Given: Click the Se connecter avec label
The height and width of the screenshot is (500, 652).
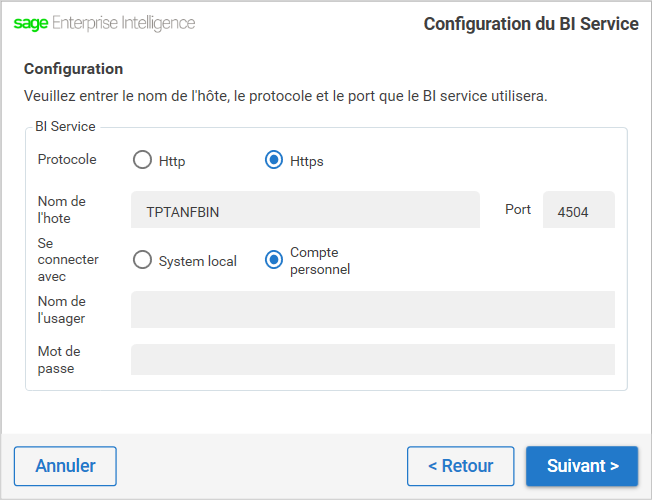Looking at the screenshot, I should click(68, 260).
